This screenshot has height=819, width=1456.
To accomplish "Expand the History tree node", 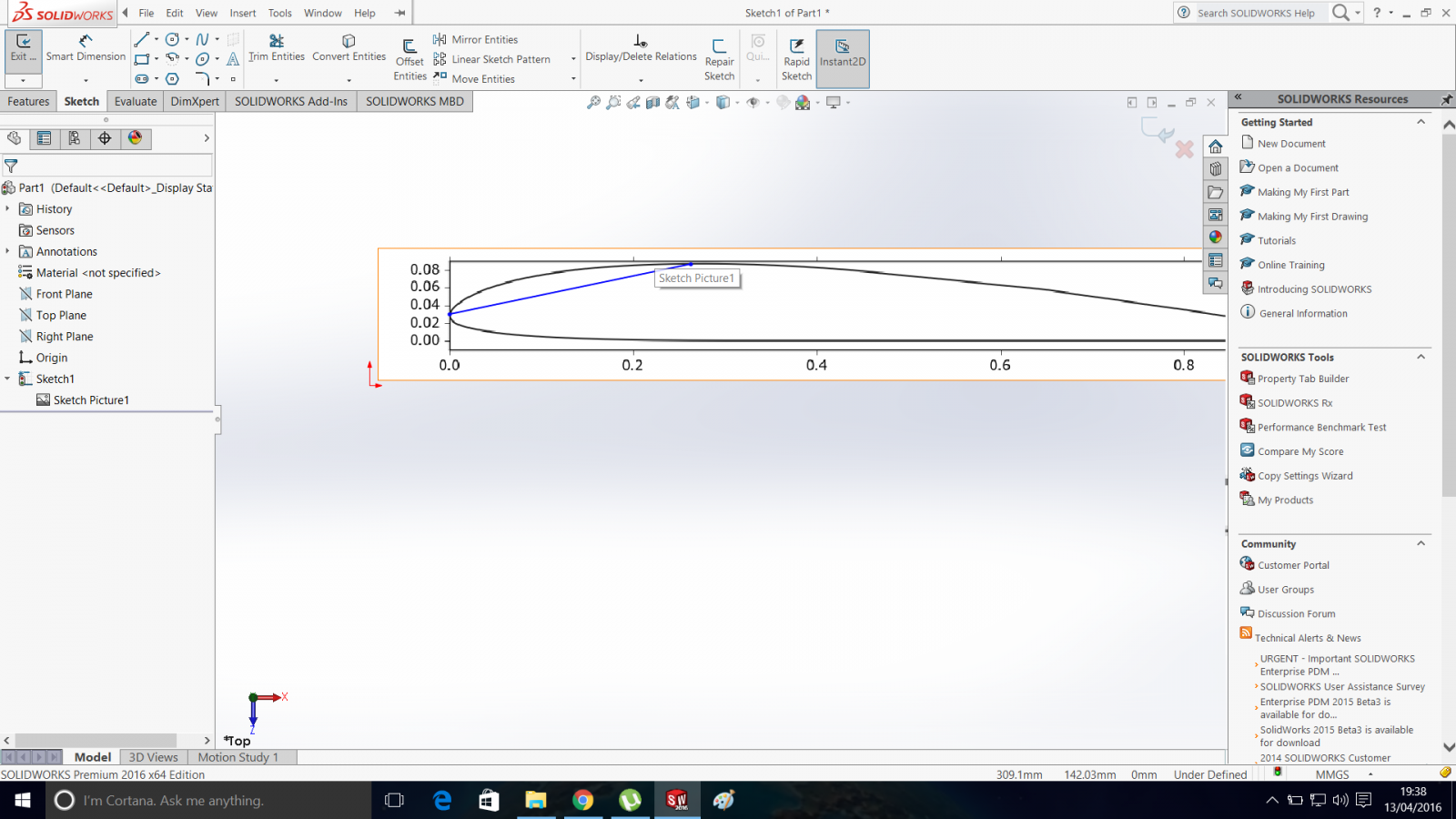I will coord(7,209).
